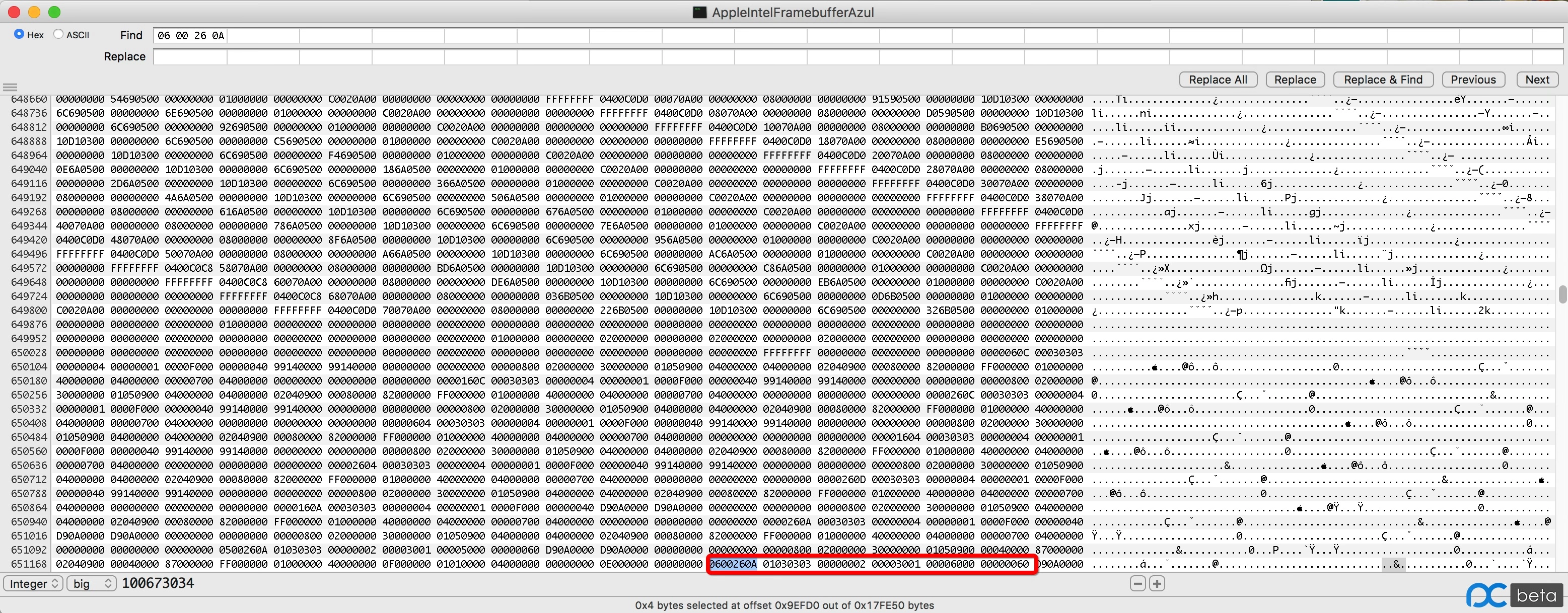Click line offset 648736

click(29, 113)
